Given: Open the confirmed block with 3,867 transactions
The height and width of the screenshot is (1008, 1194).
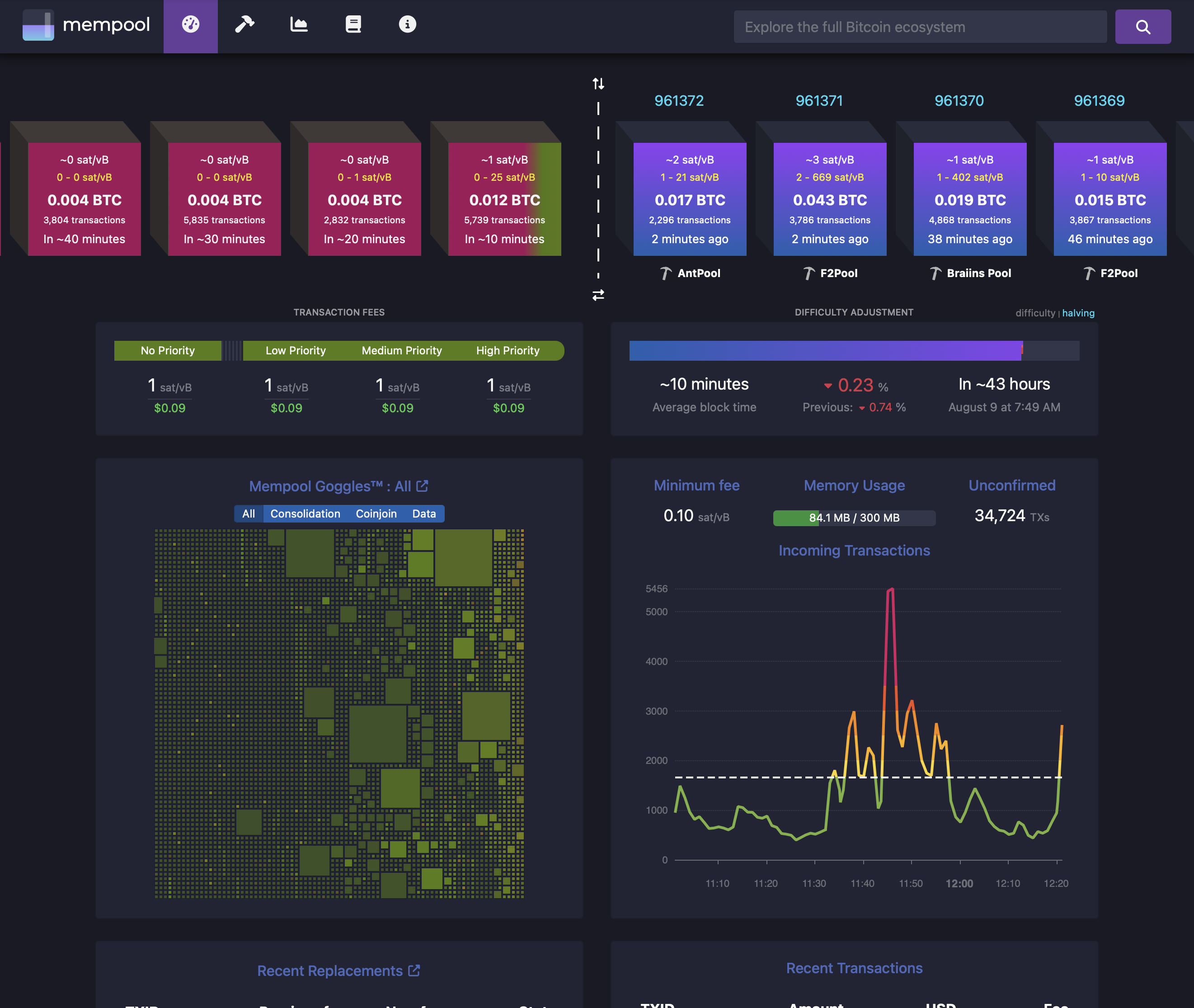Looking at the screenshot, I should [x=1109, y=199].
